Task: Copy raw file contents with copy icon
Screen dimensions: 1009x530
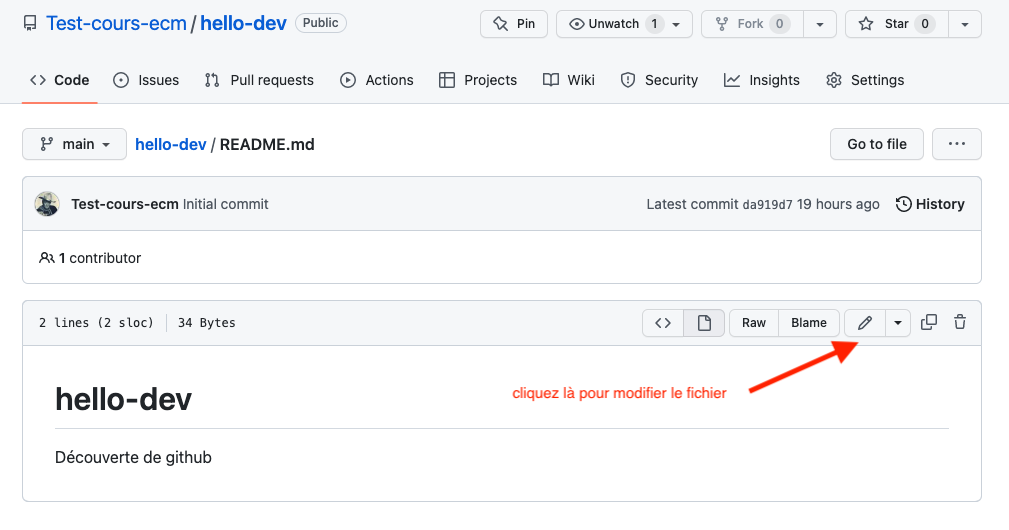Action: 929,322
